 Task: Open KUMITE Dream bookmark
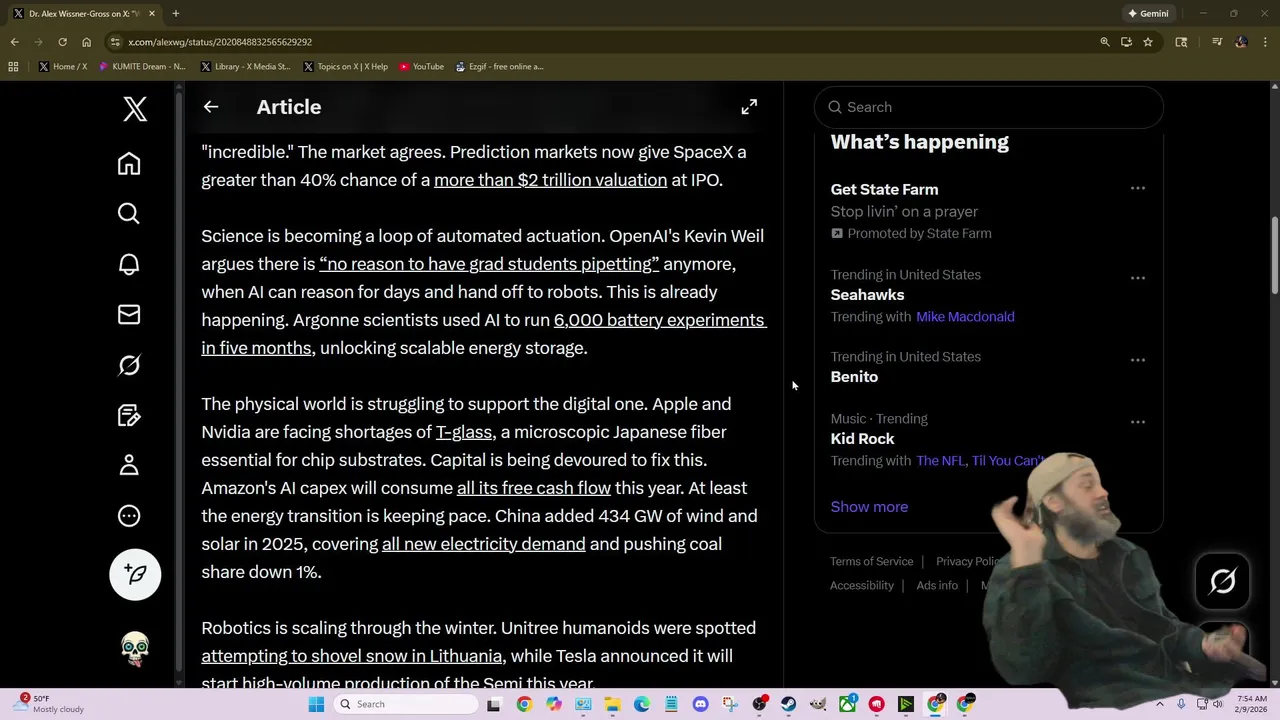tap(142, 67)
